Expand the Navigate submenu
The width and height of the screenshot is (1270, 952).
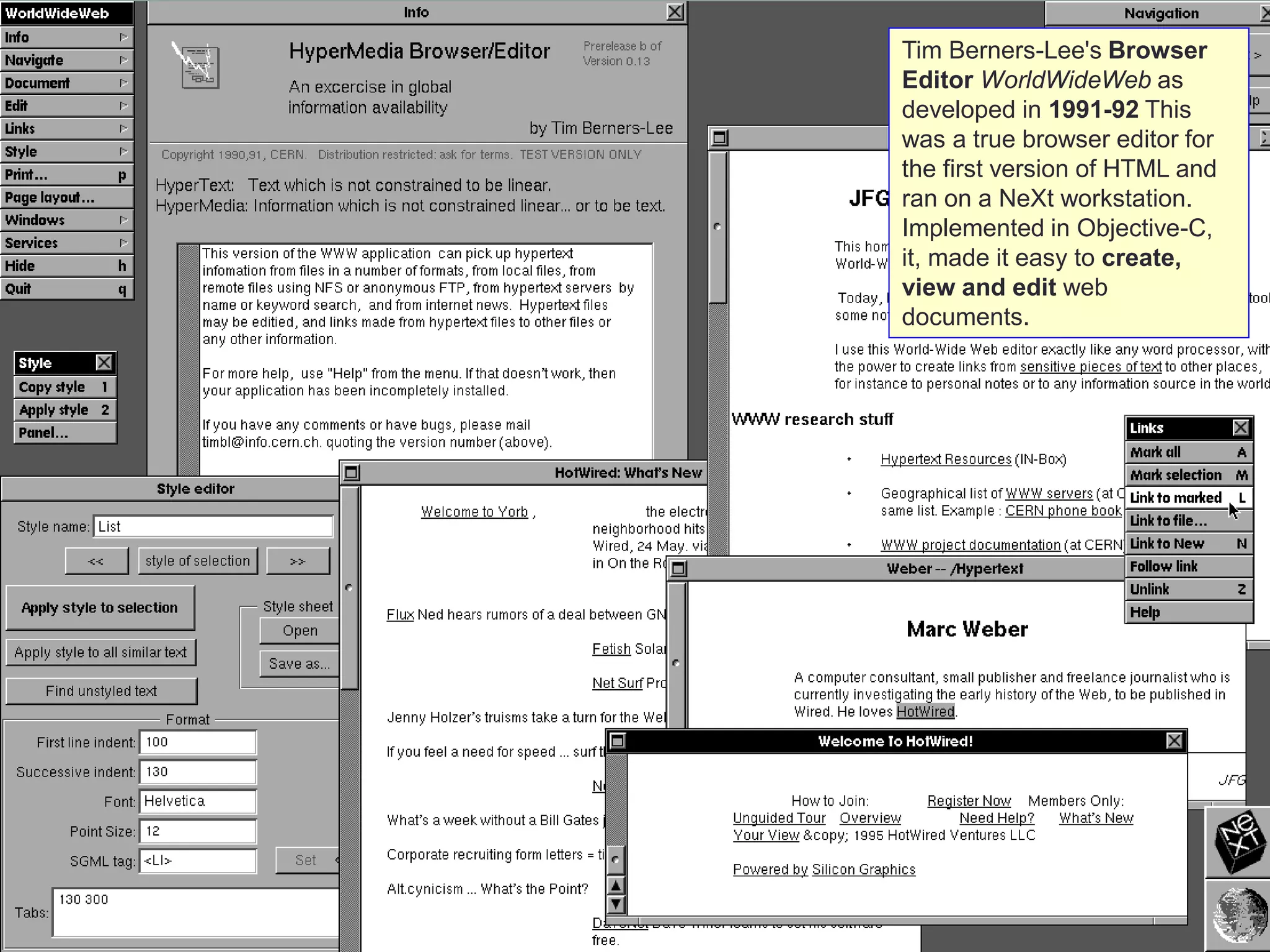pos(66,60)
